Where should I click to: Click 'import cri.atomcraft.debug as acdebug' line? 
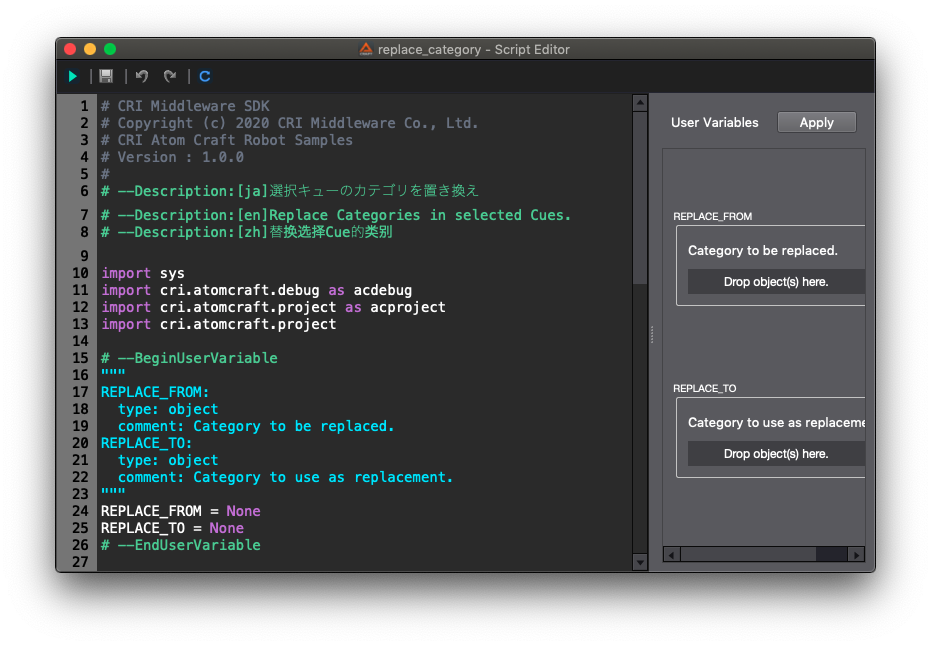click(x=256, y=290)
